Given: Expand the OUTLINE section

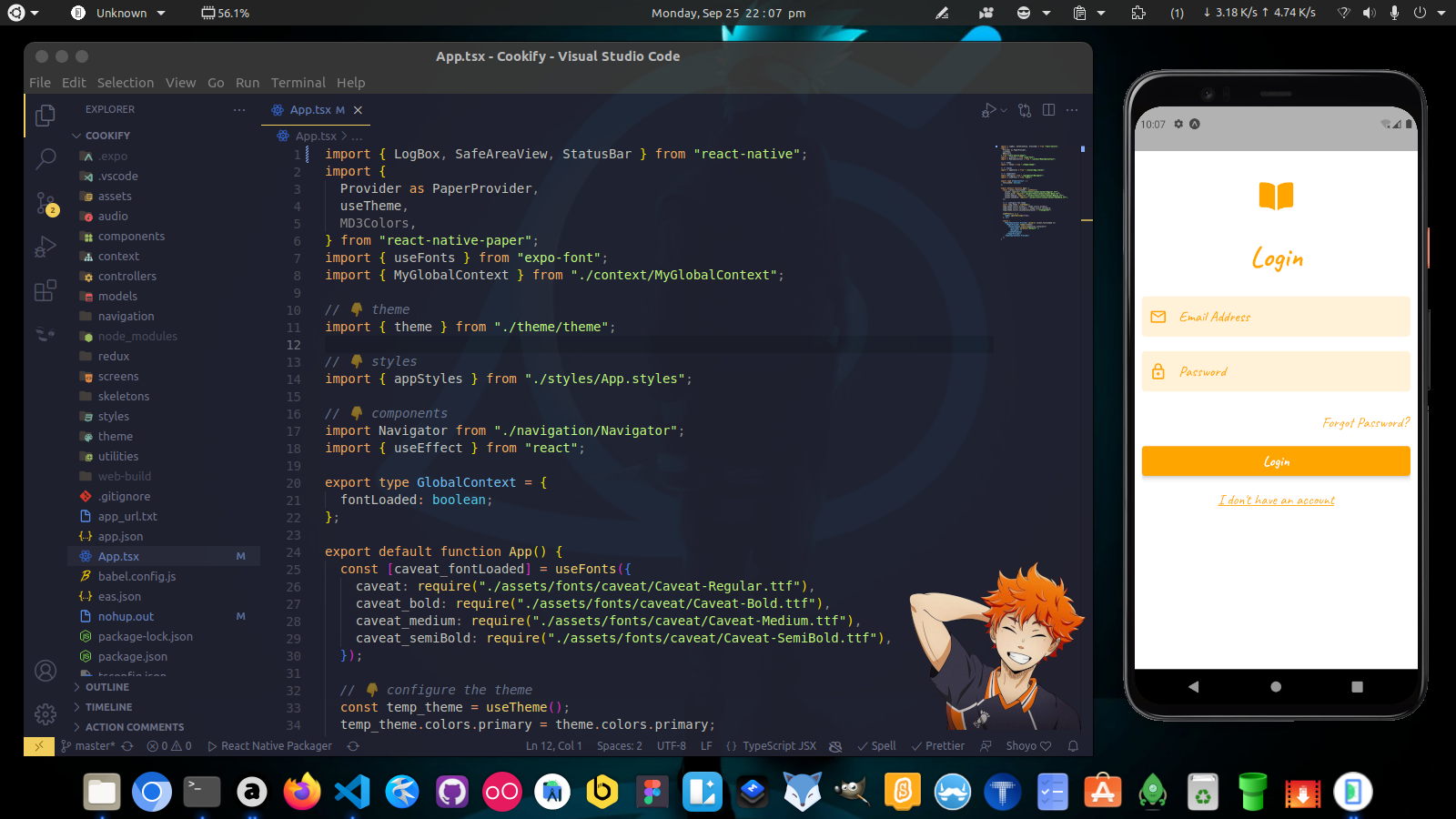Looking at the screenshot, I should [107, 687].
